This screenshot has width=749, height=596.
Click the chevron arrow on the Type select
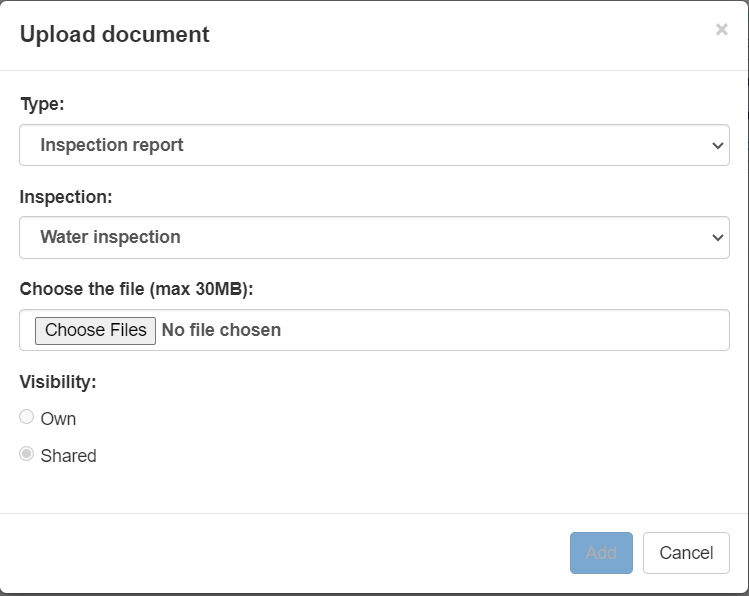pyautogui.click(x=717, y=146)
